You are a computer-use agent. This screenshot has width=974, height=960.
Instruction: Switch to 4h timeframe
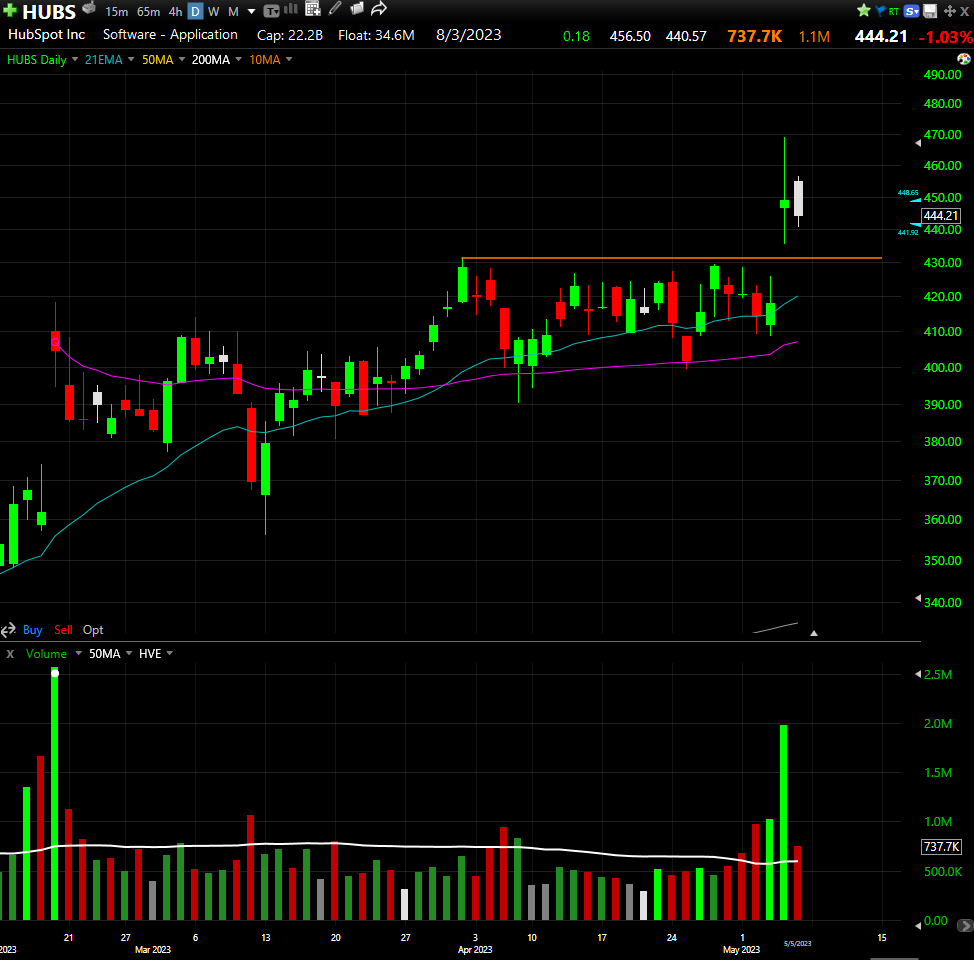(x=175, y=12)
